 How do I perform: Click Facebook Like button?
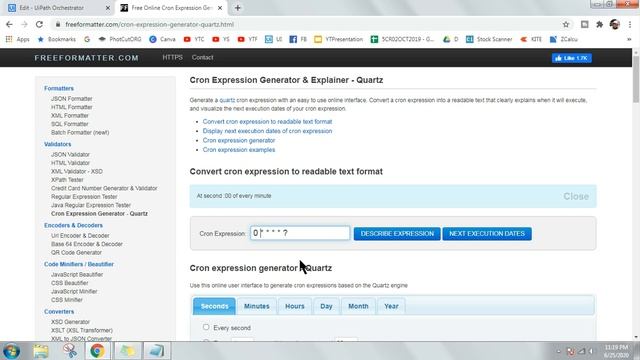point(571,58)
